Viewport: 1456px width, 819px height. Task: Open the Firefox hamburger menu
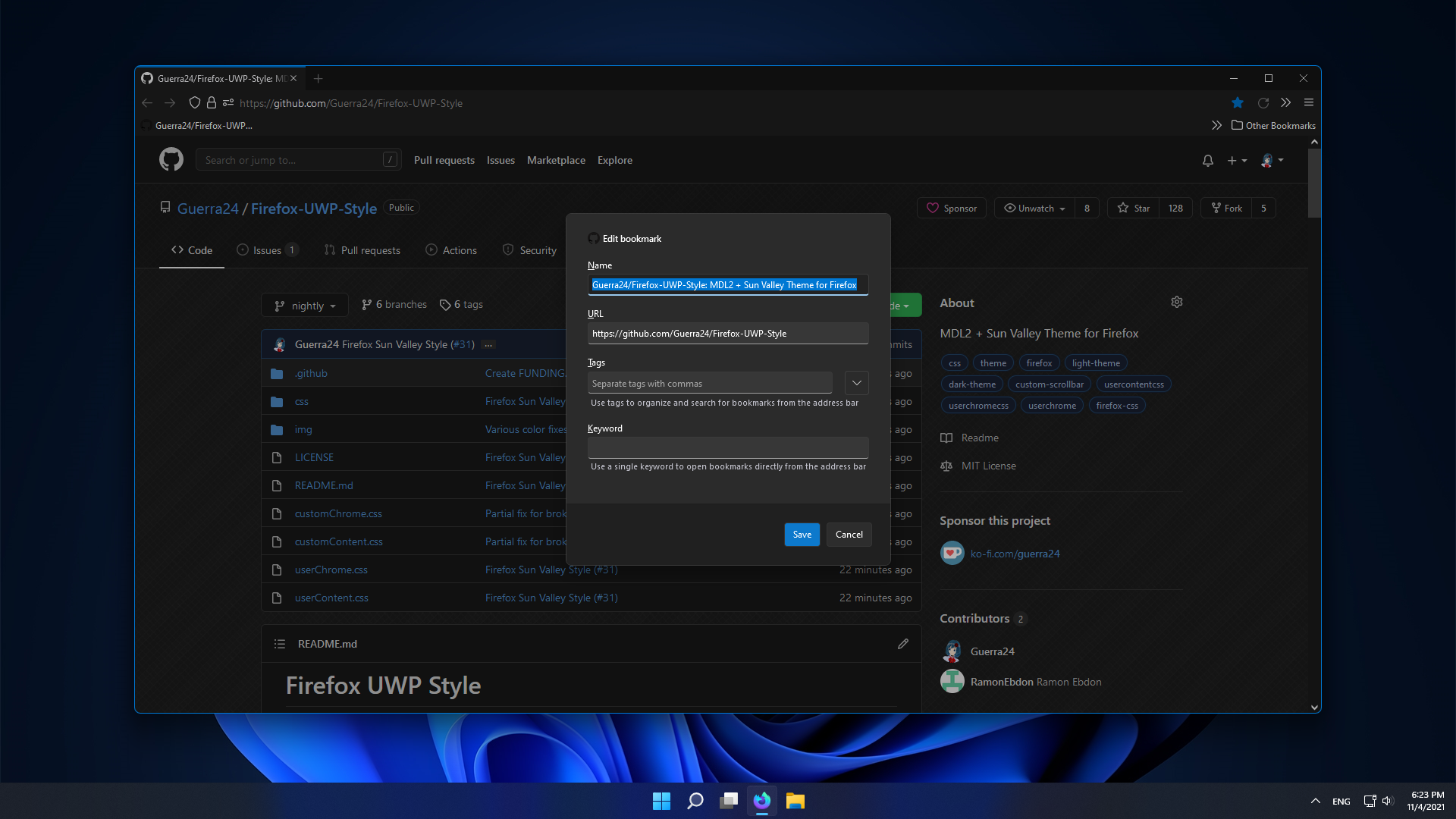point(1309,103)
